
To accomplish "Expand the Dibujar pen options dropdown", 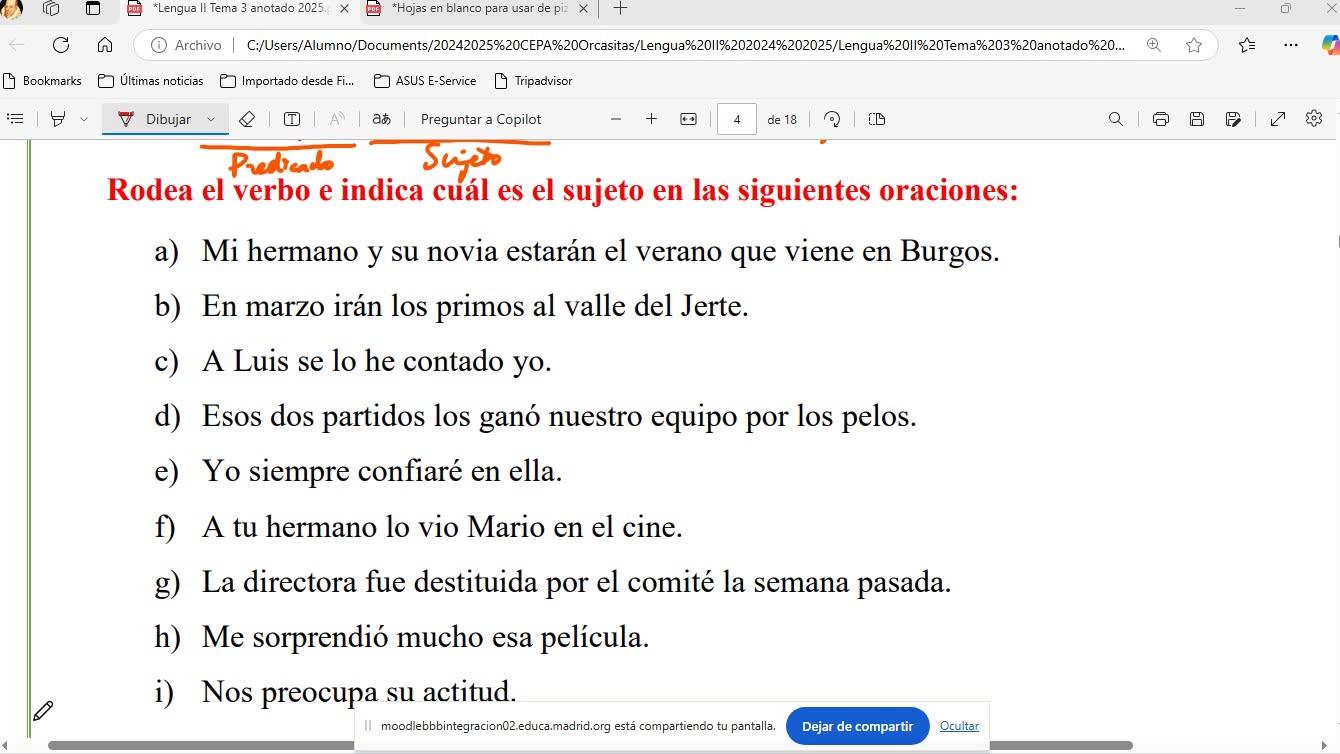I will pyautogui.click(x=211, y=119).
